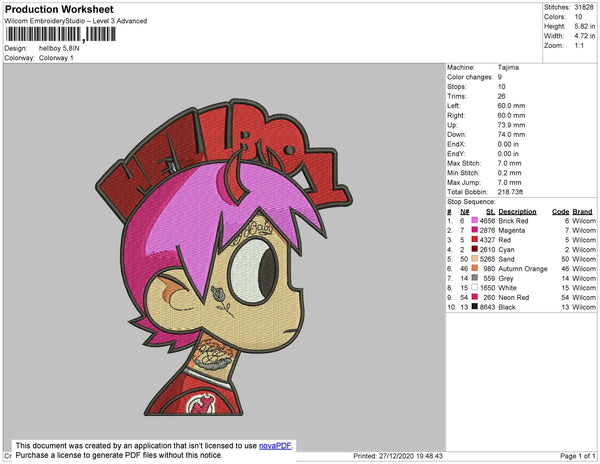600x464 pixels.
Task: Click the 'Stop Sequence:' heading
Action: click(x=471, y=202)
